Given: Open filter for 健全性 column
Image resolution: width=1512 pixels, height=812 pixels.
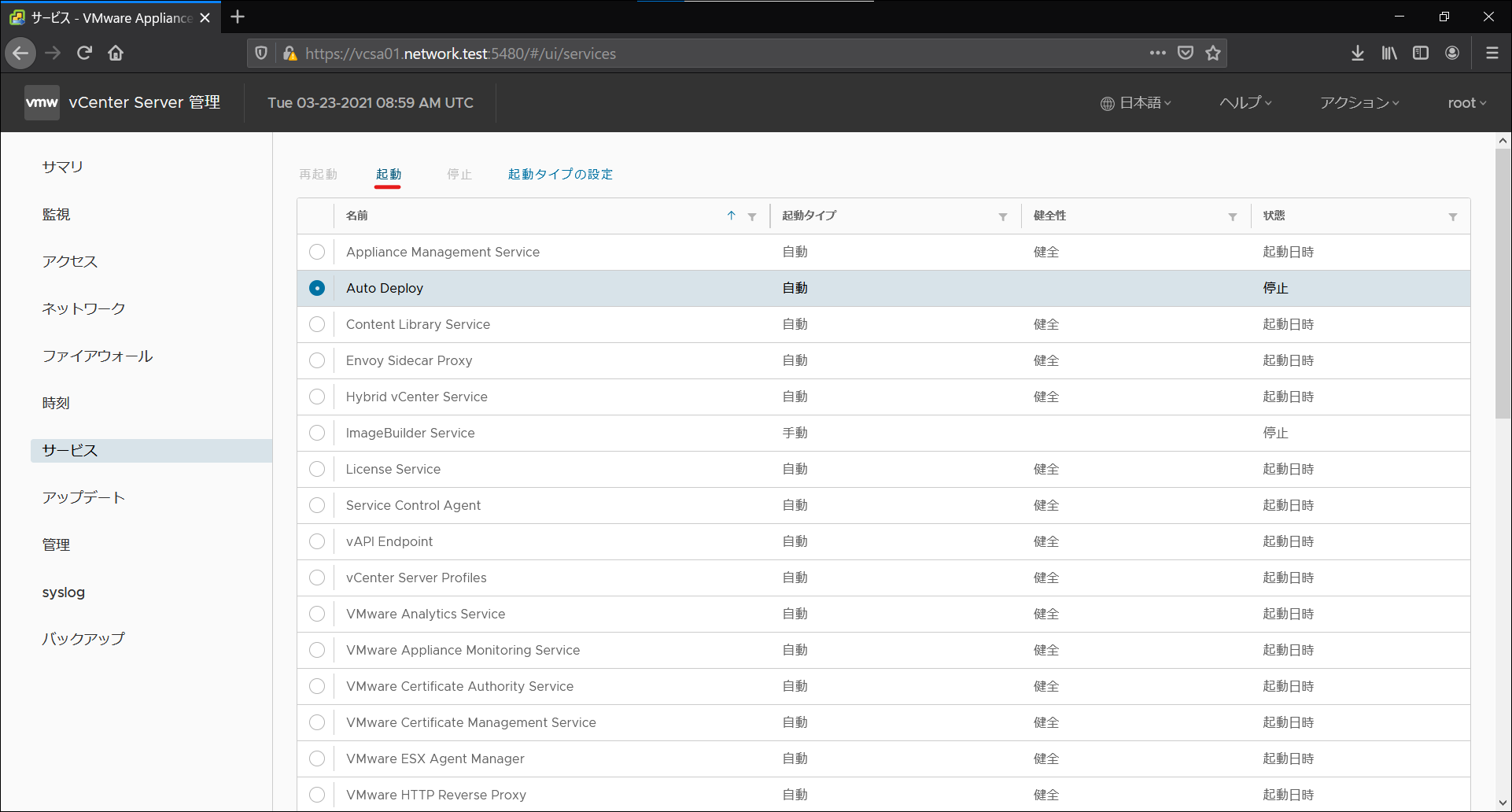Looking at the screenshot, I should pyautogui.click(x=1233, y=216).
